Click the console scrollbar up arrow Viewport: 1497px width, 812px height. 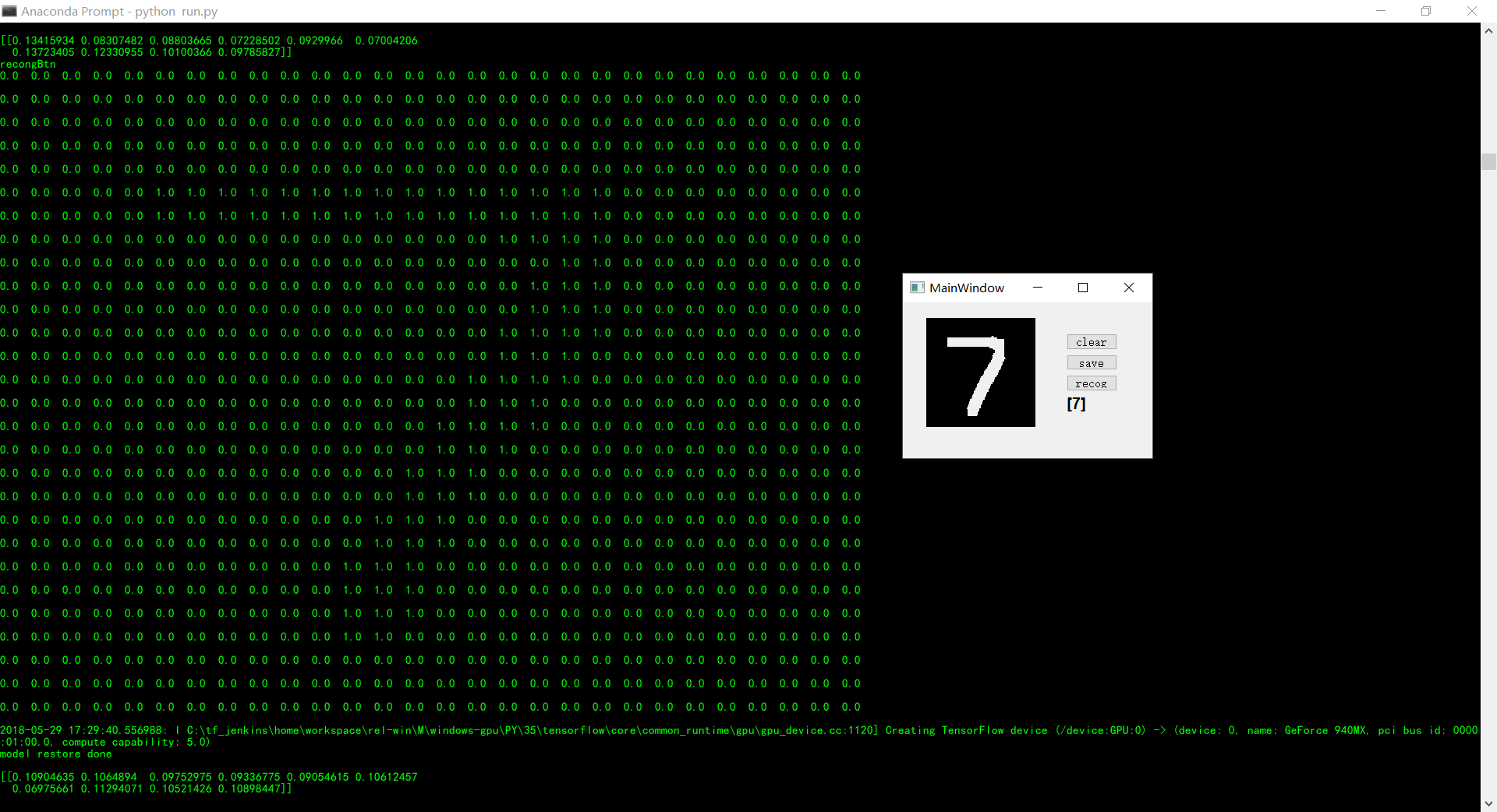click(1488, 31)
